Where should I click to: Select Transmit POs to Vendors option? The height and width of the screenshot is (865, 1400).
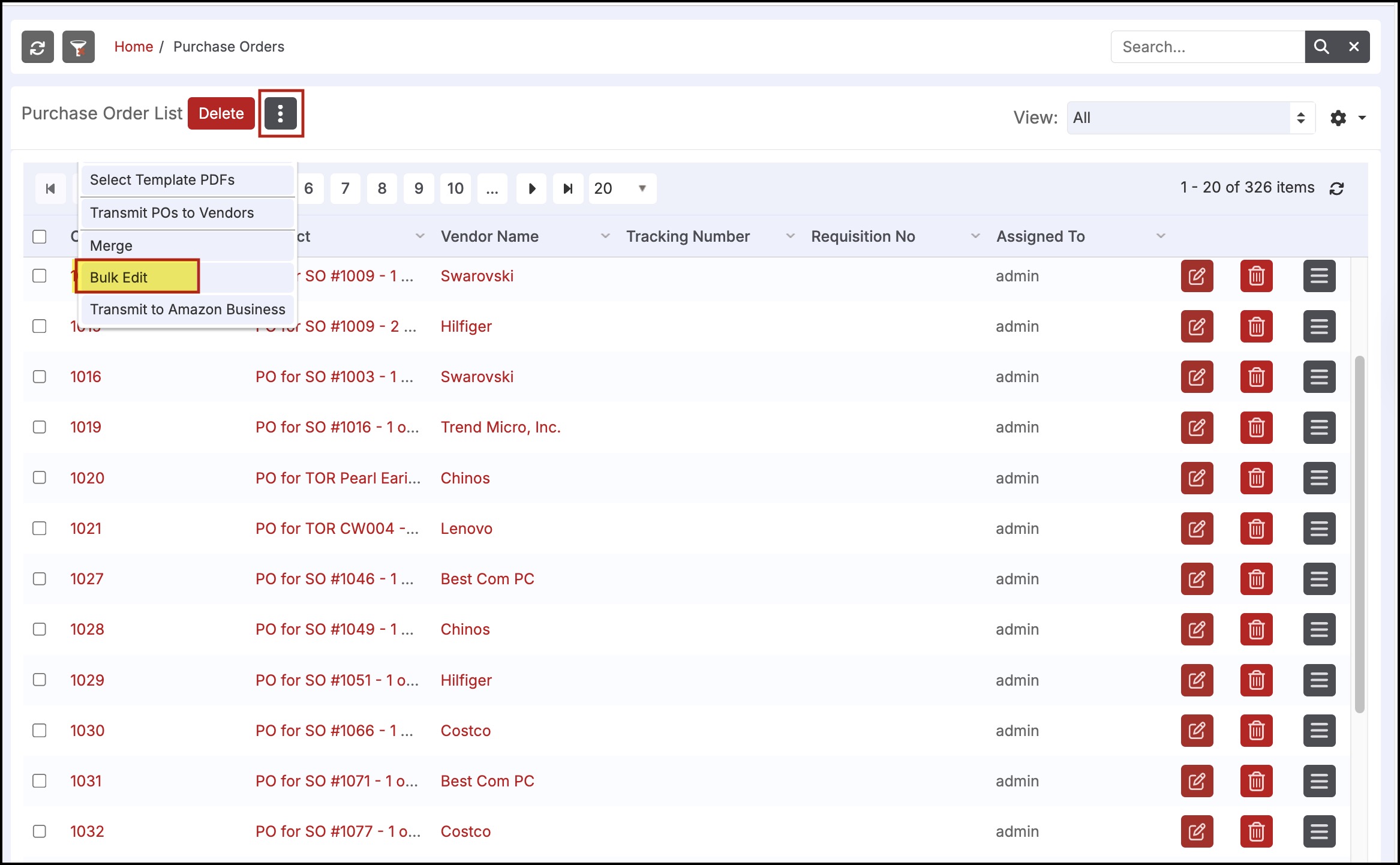[x=172, y=213]
